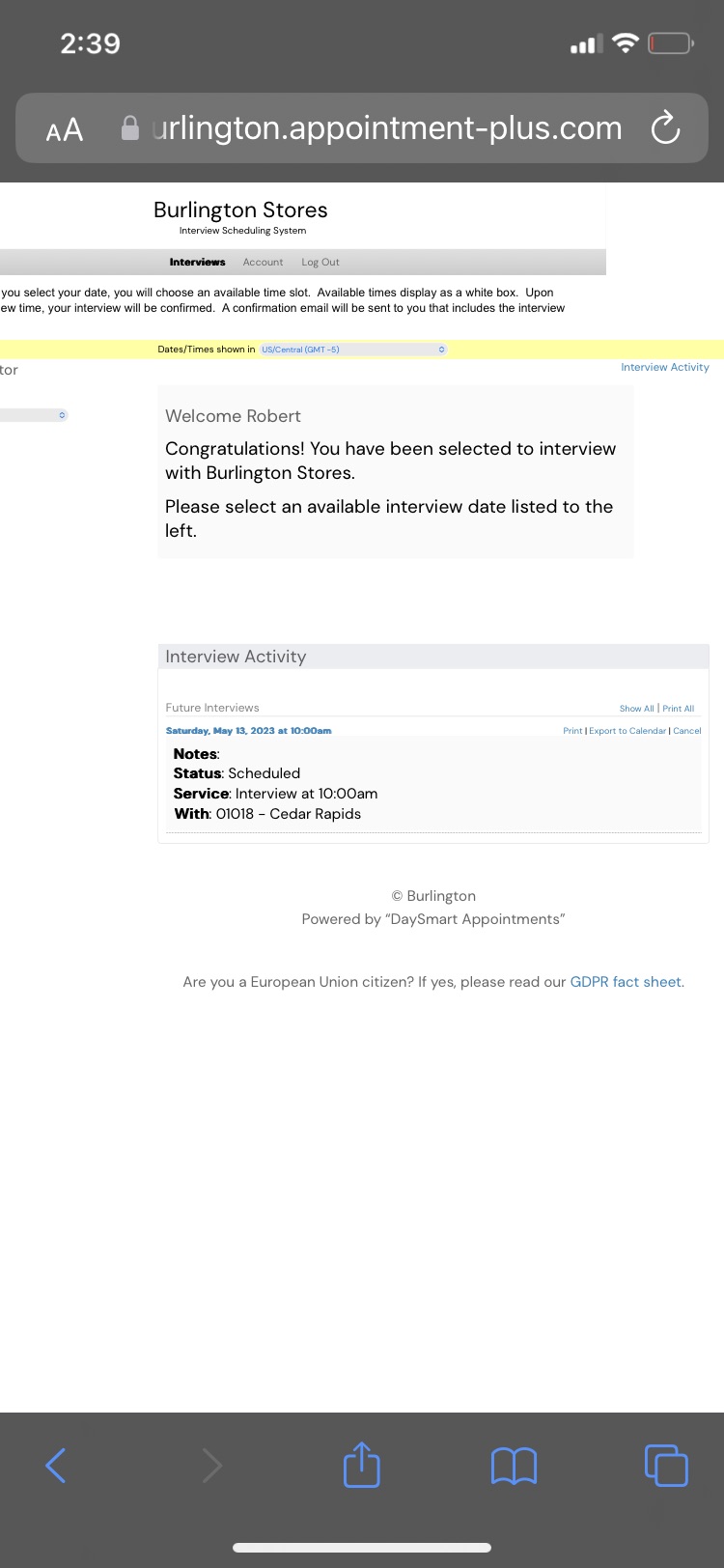Click Export to Calendar for the interview

point(627,731)
